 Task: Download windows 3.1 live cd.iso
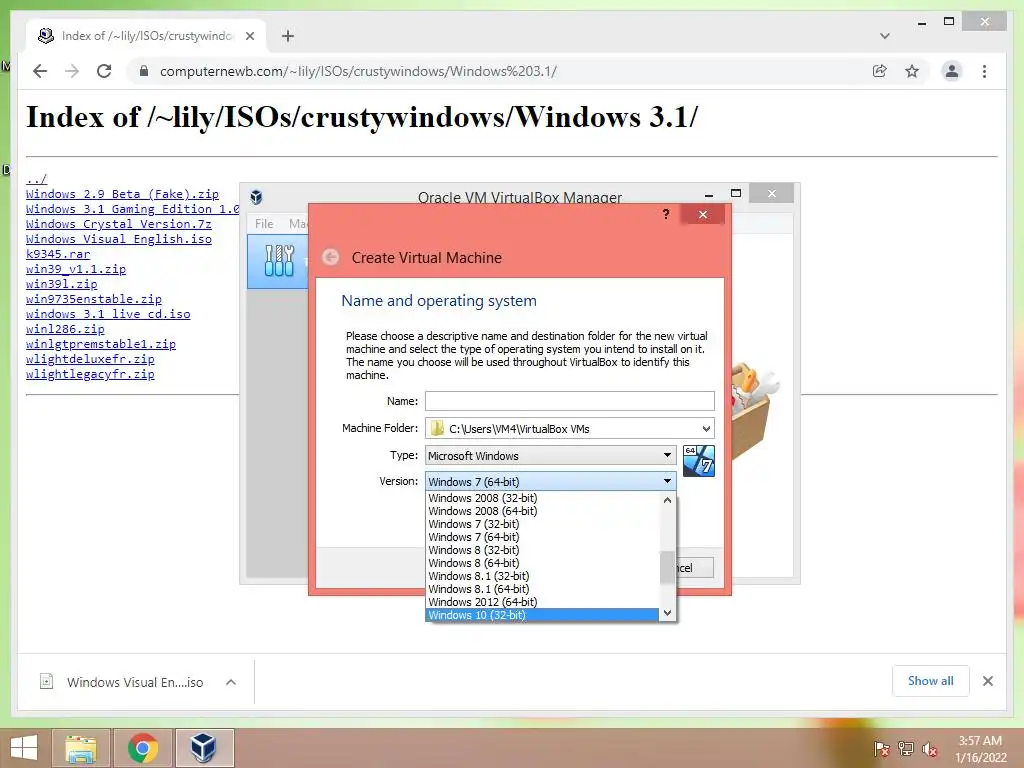108,314
